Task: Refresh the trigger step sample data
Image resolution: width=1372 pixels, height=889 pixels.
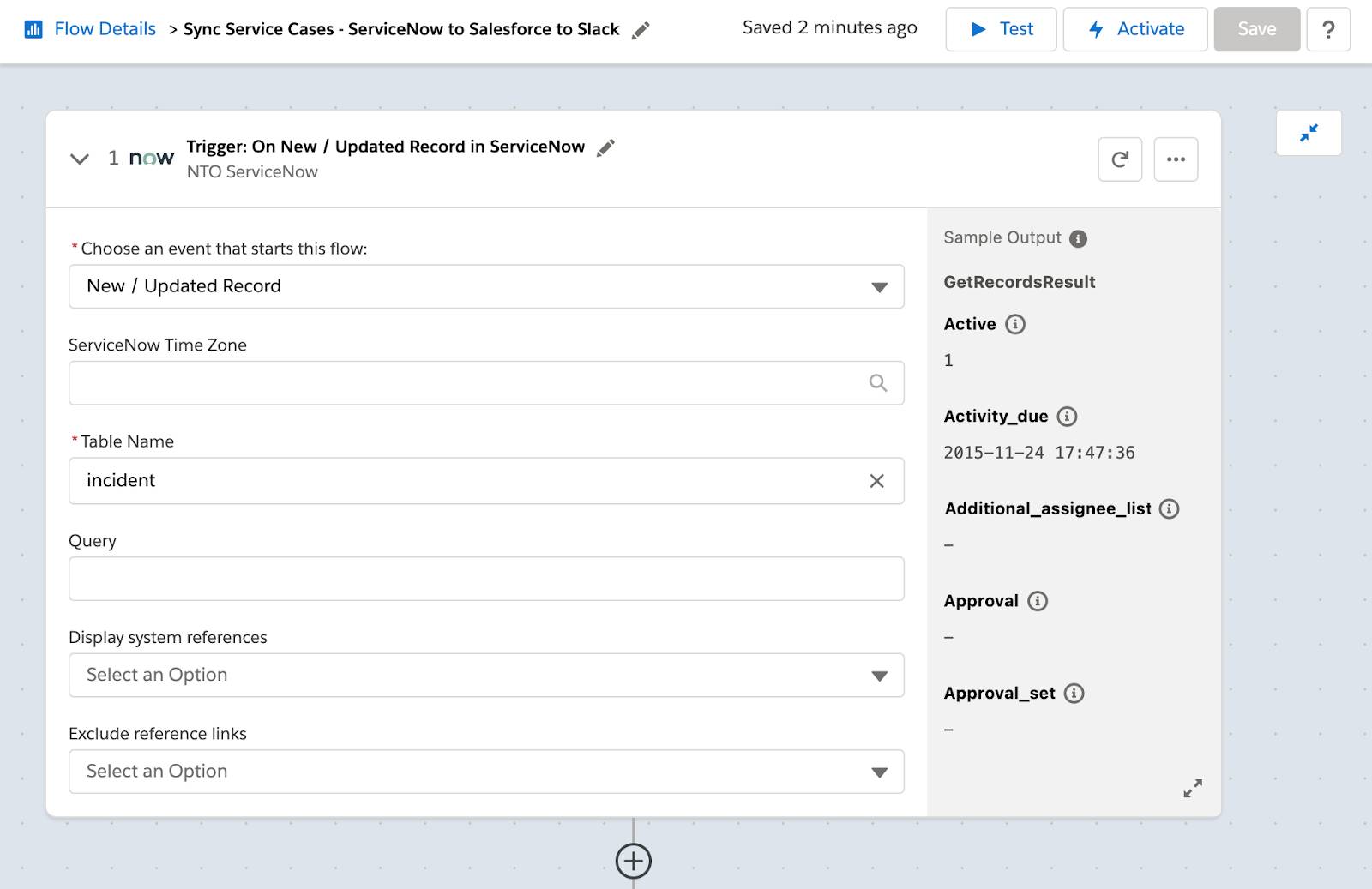Action: tap(1120, 159)
